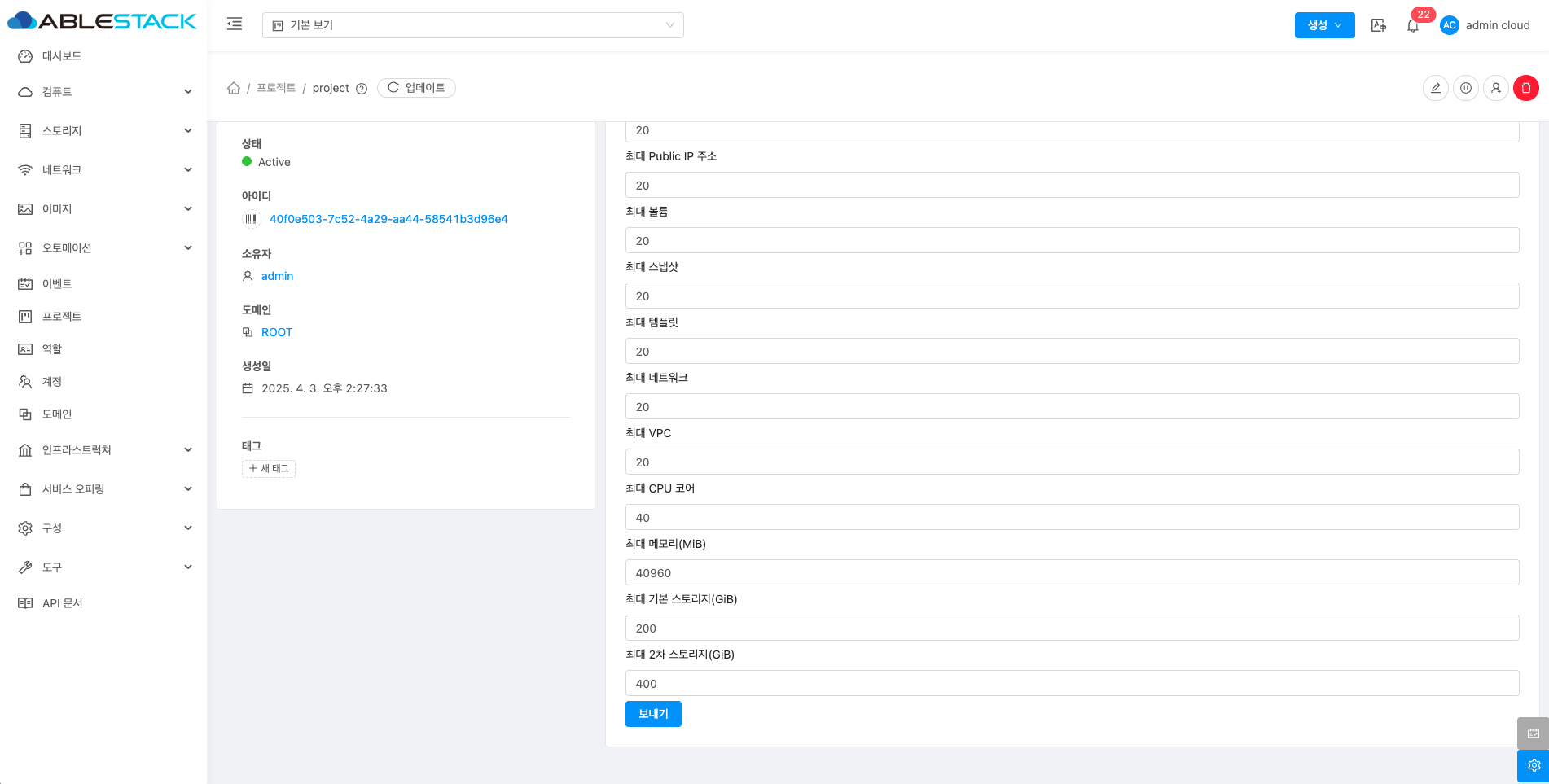Viewport: 1549px width, 784px height.
Task: Open 이벤트 in the sidebar
Action: point(57,284)
